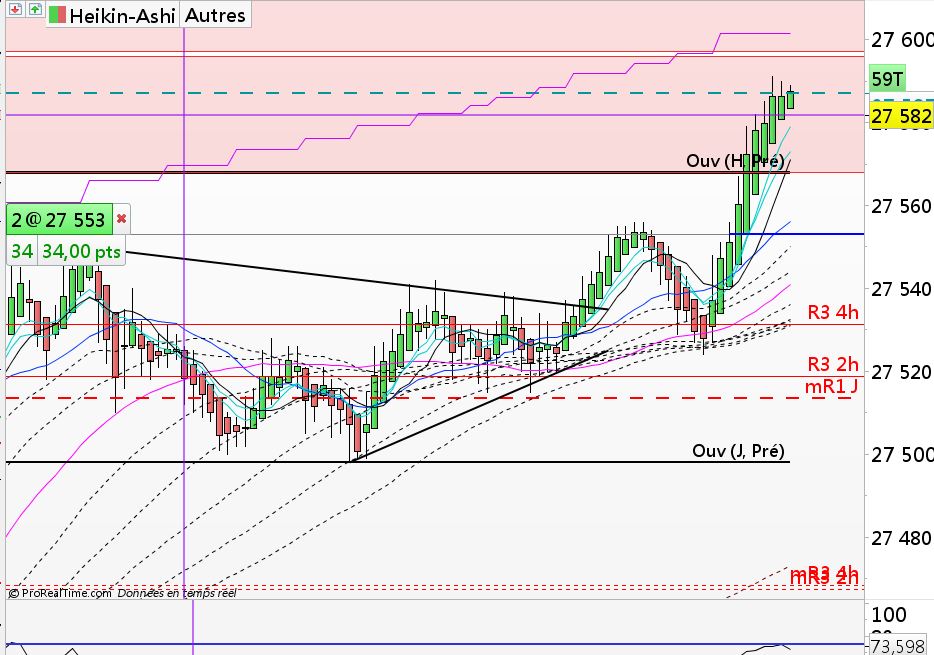Close the 2 @ 27 553 position

click(122, 219)
